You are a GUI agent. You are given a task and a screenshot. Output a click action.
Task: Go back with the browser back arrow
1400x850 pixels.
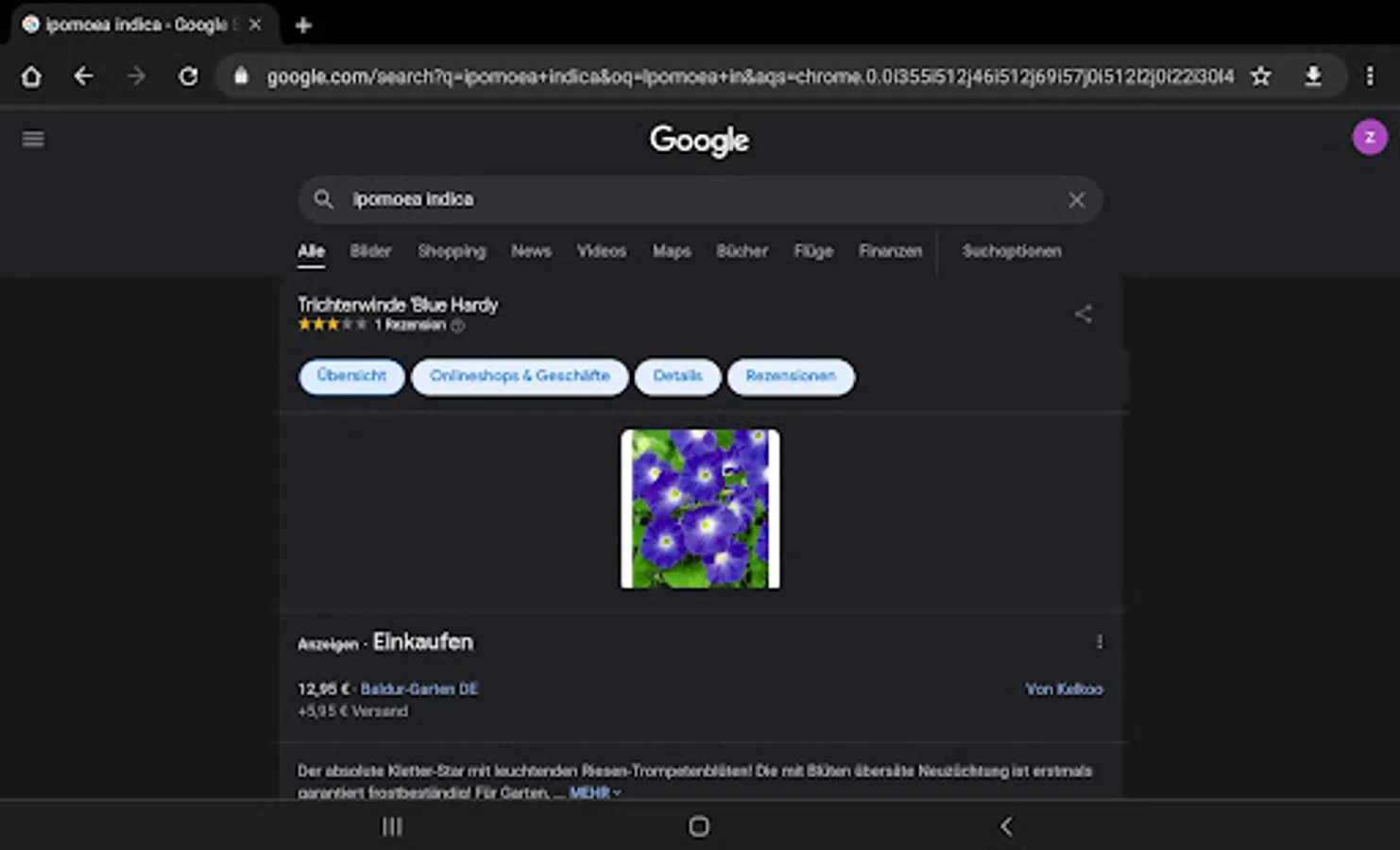click(x=83, y=76)
